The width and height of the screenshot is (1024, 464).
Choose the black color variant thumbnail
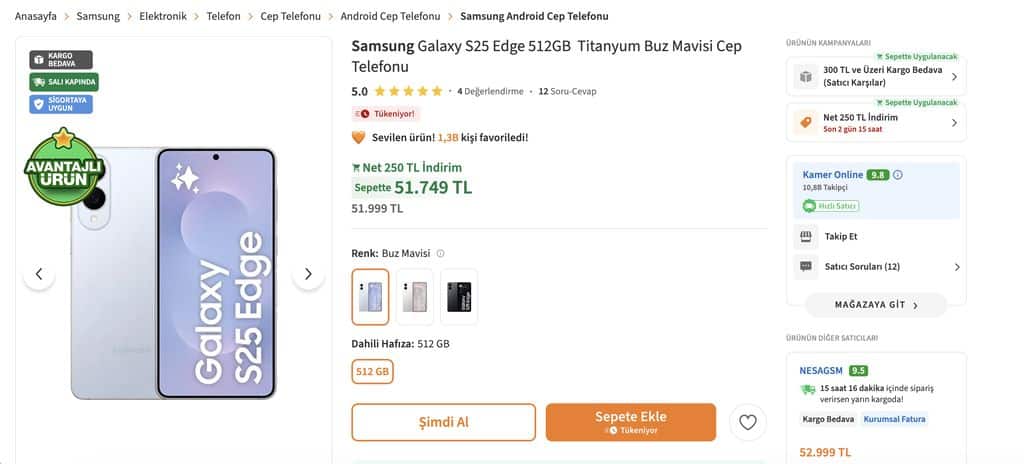(x=459, y=296)
